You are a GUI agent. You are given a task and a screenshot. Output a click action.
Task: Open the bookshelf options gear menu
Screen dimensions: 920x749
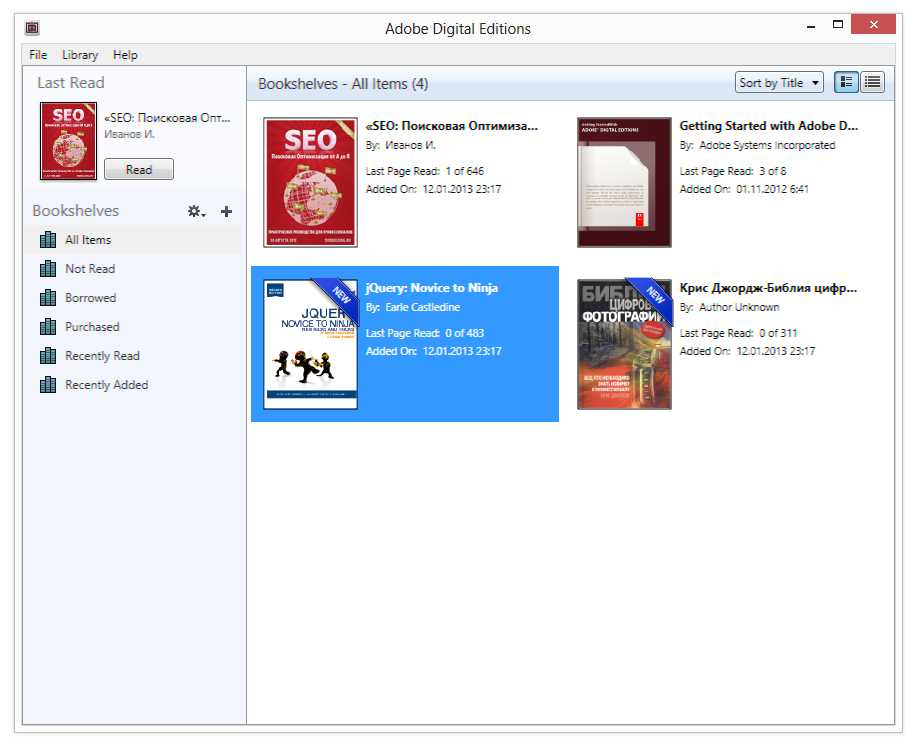click(197, 211)
